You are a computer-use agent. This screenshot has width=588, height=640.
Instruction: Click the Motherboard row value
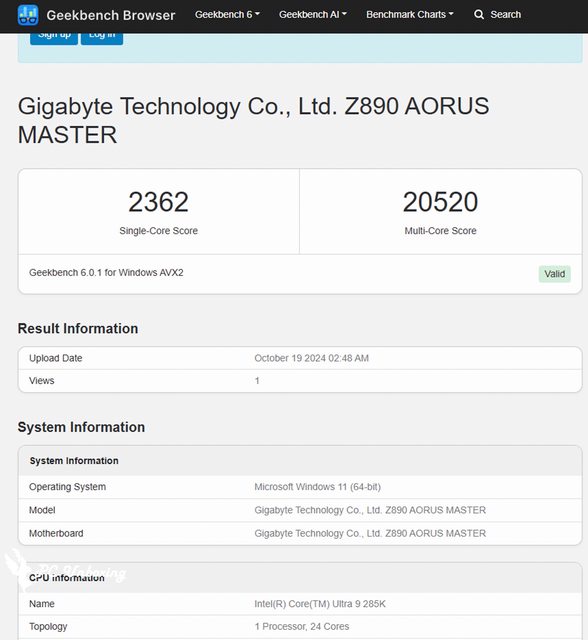click(x=370, y=533)
